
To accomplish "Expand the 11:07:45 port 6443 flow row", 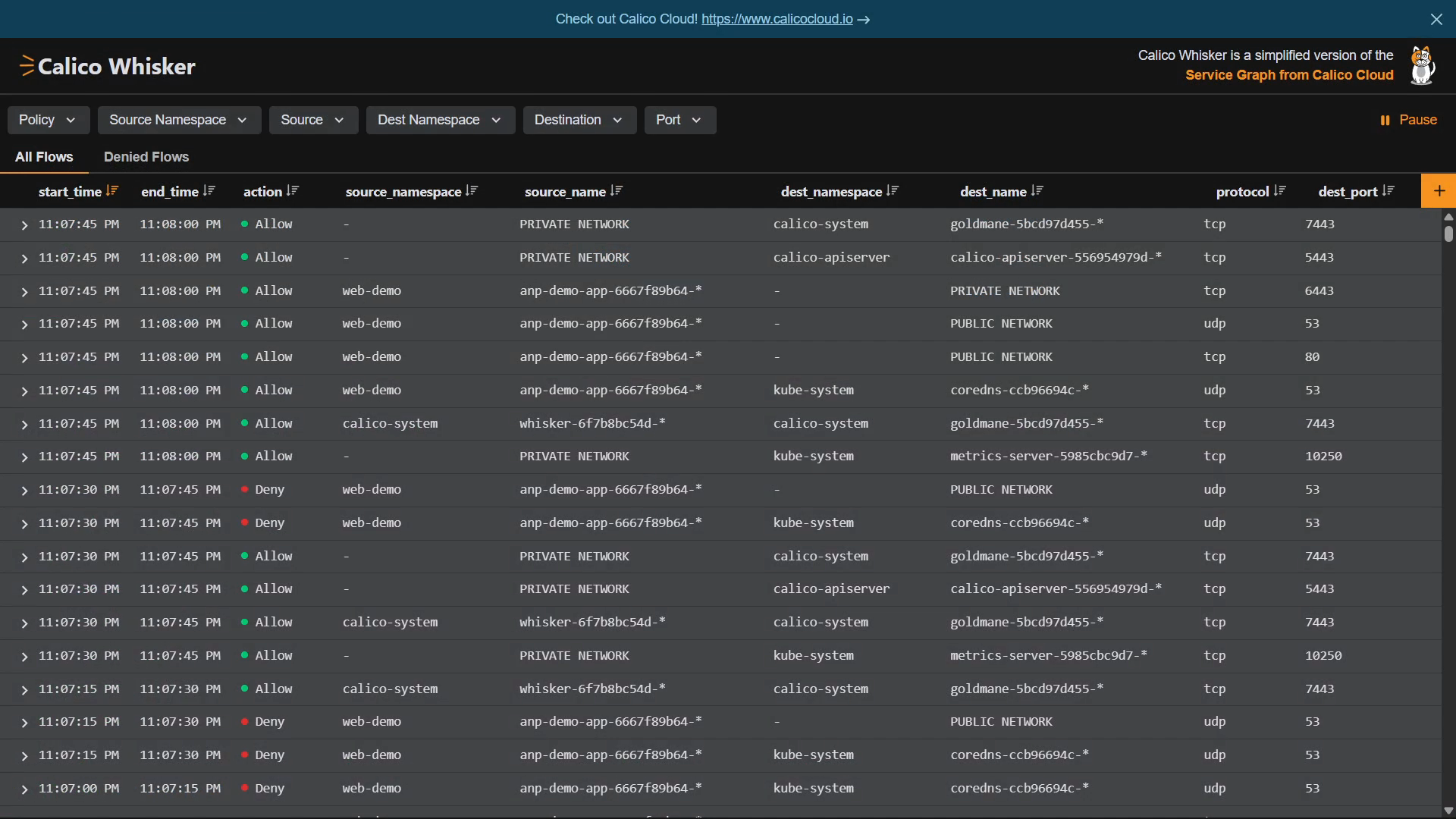I will click(24, 292).
